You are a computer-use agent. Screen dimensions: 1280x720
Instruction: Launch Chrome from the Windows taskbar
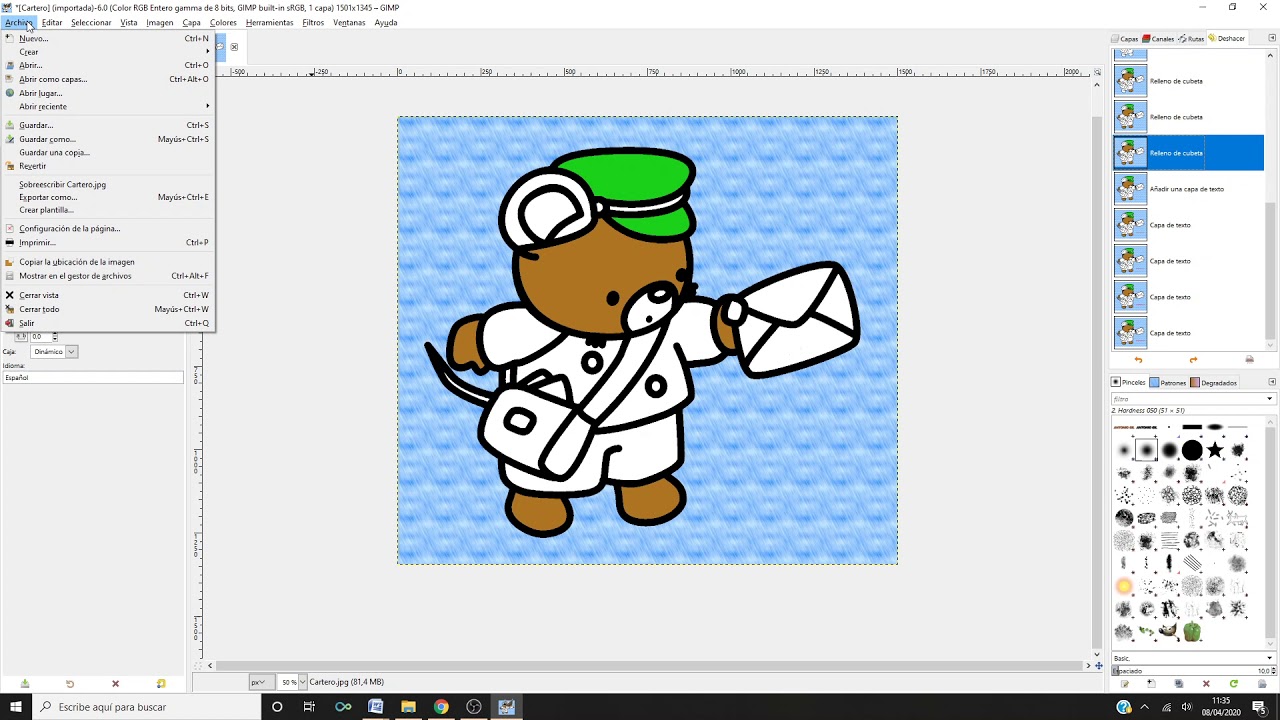pyautogui.click(x=441, y=707)
